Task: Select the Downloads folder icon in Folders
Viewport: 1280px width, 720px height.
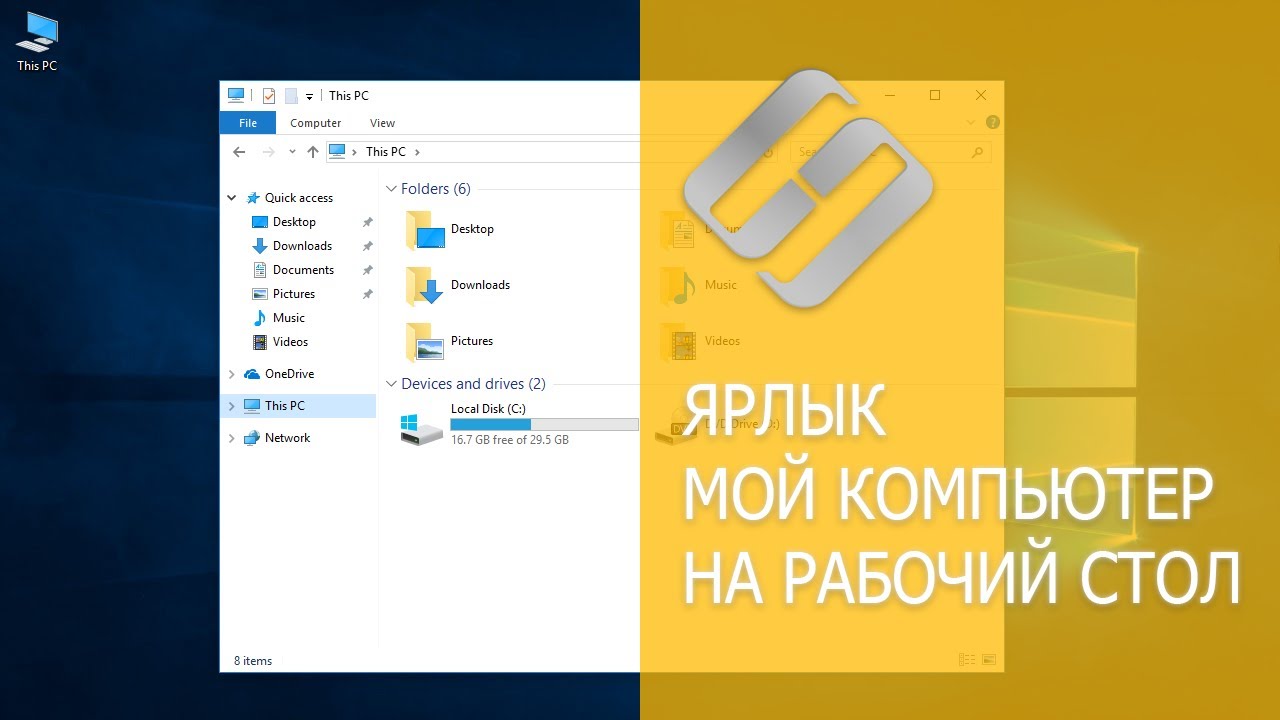Action: click(x=425, y=286)
